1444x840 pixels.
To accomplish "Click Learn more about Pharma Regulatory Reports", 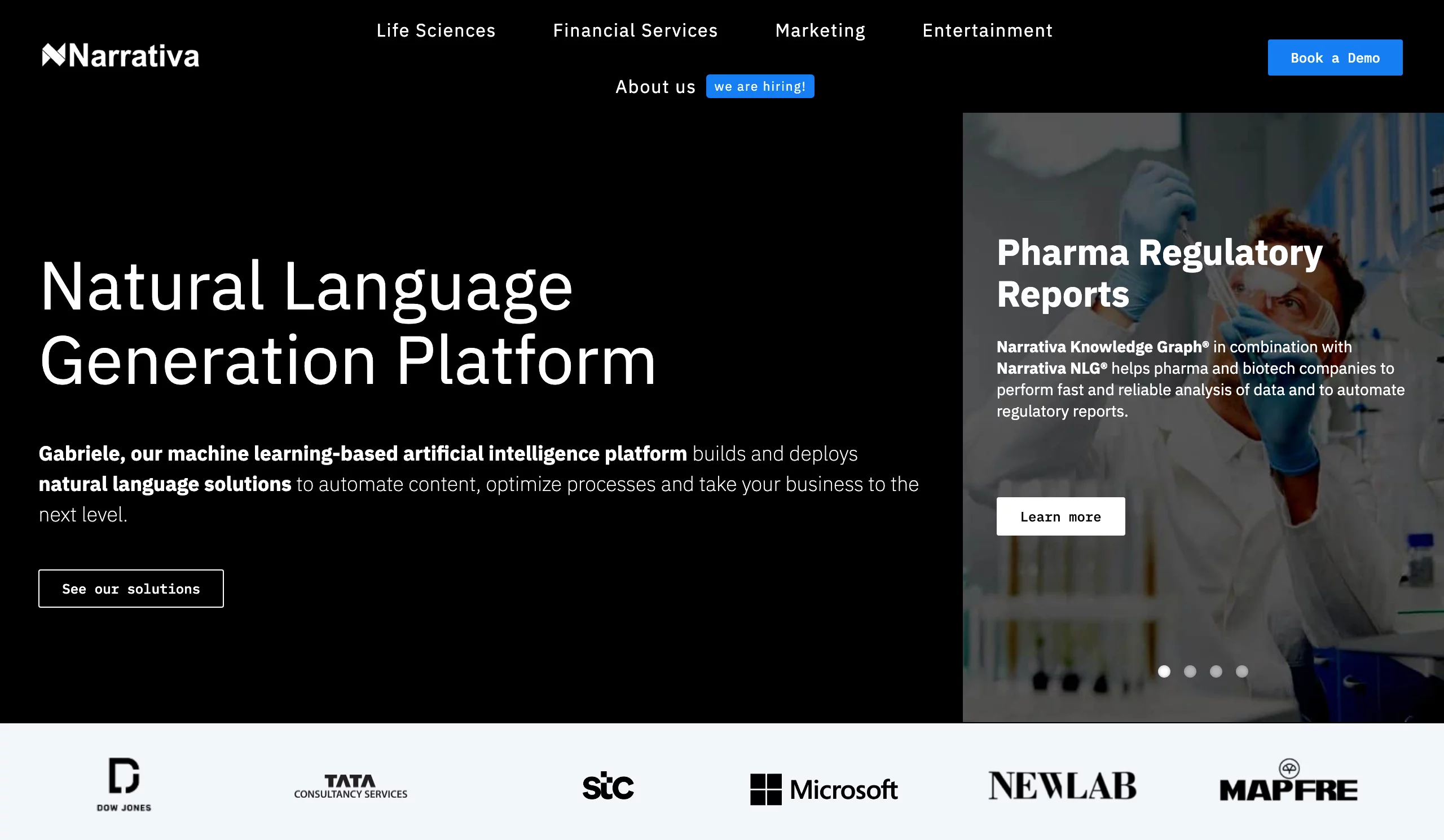I will click(1061, 516).
